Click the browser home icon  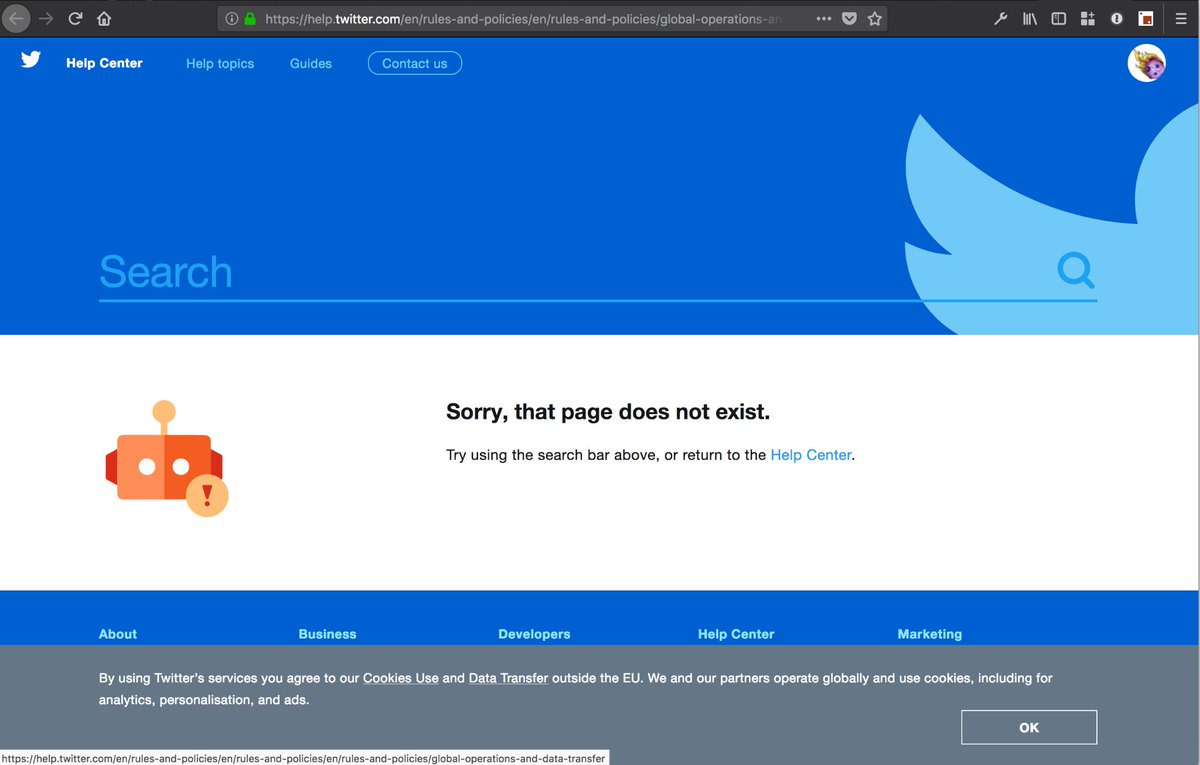[x=103, y=18]
